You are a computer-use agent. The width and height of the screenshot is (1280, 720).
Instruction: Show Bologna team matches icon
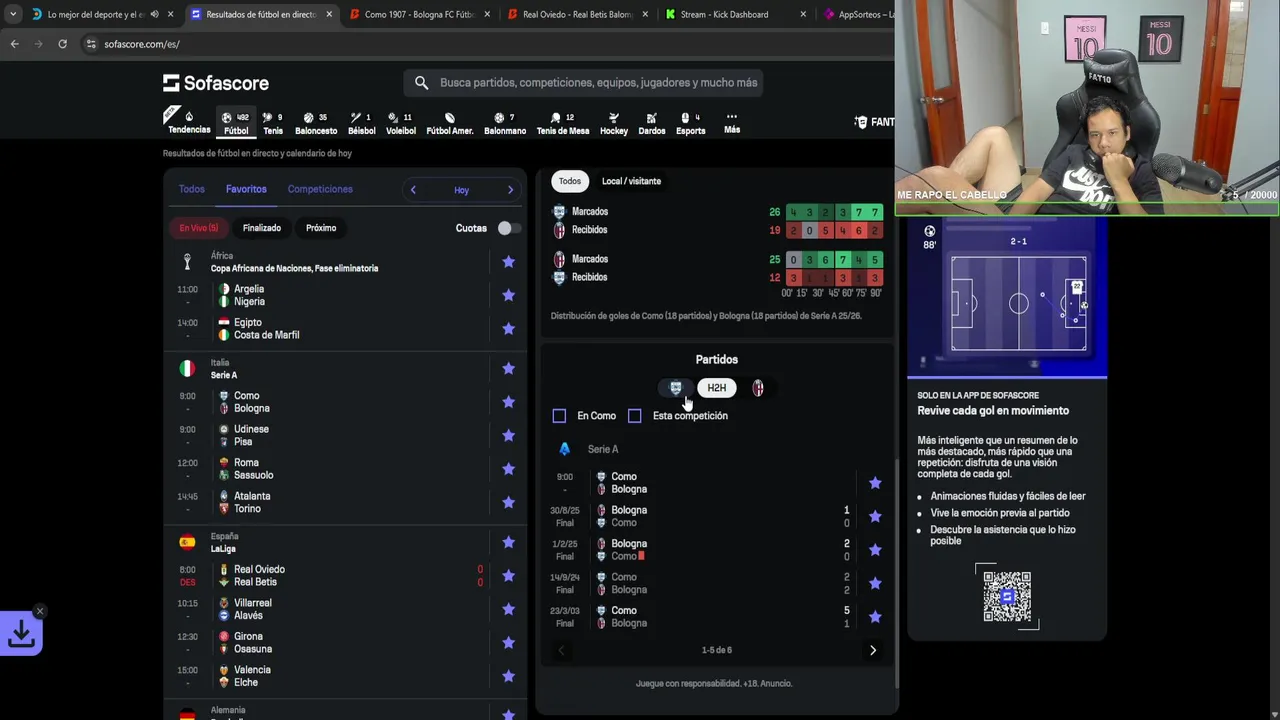click(x=758, y=388)
